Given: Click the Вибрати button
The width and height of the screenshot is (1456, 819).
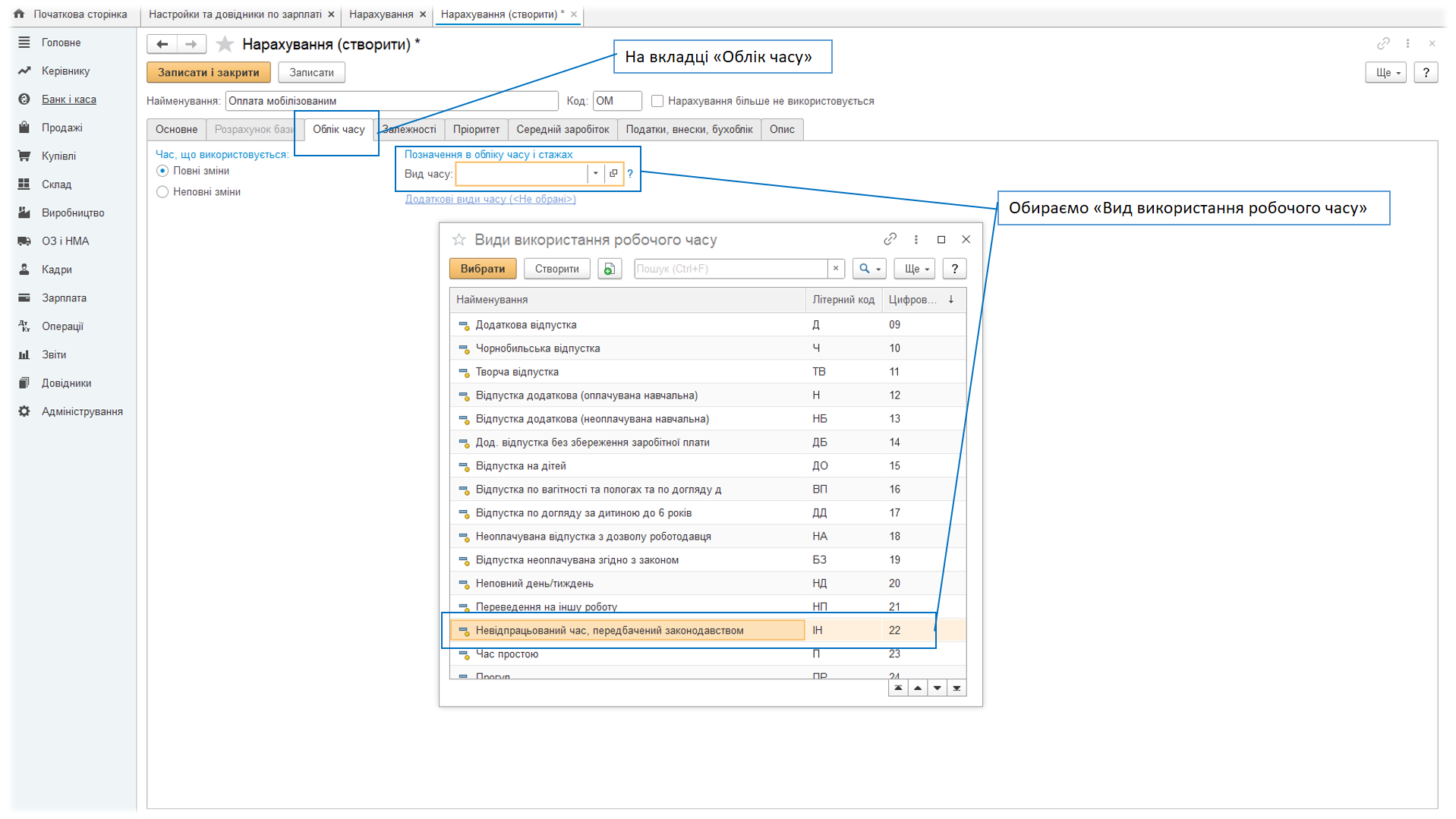Looking at the screenshot, I should click(482, 269).
